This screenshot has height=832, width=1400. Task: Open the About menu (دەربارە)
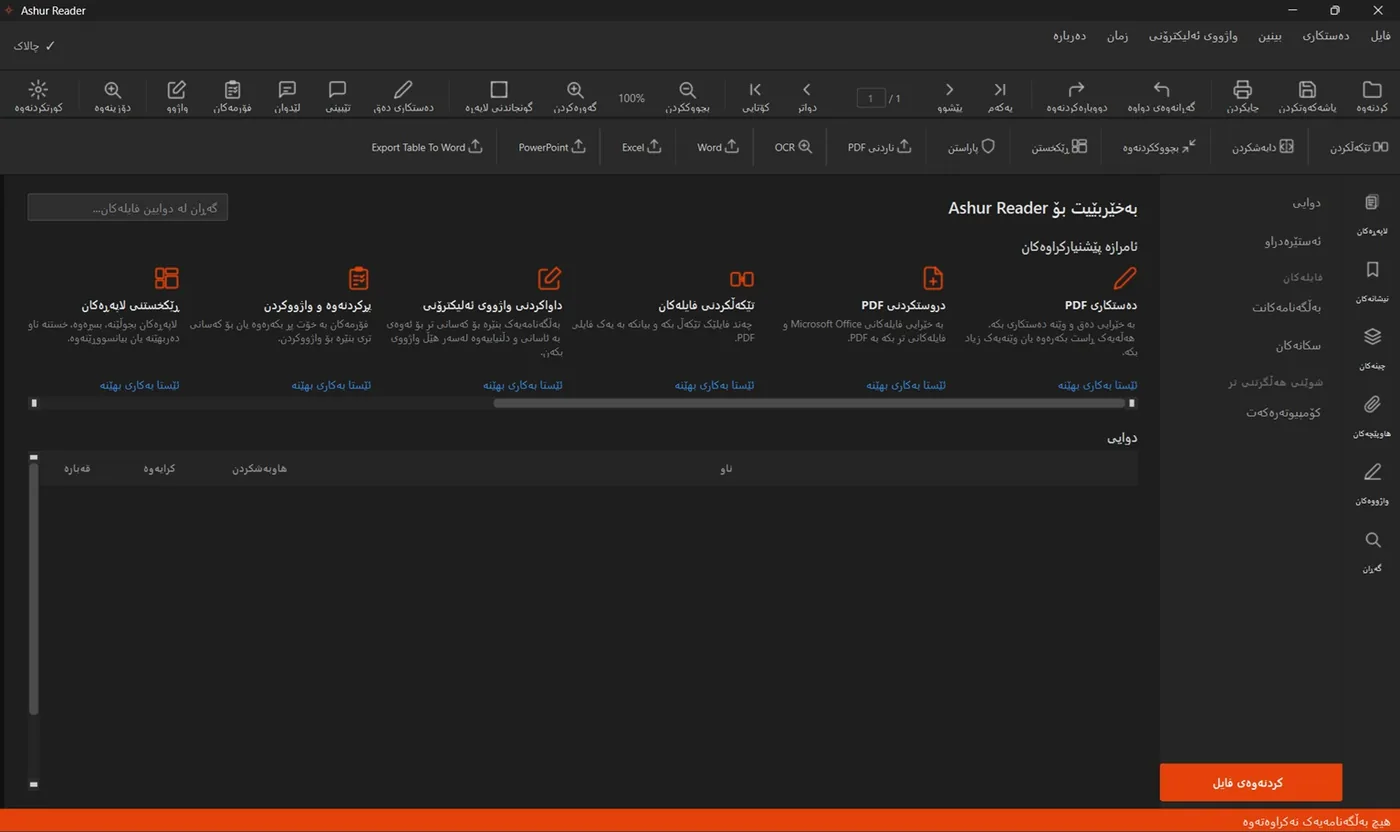click(x=1069, y=36)
